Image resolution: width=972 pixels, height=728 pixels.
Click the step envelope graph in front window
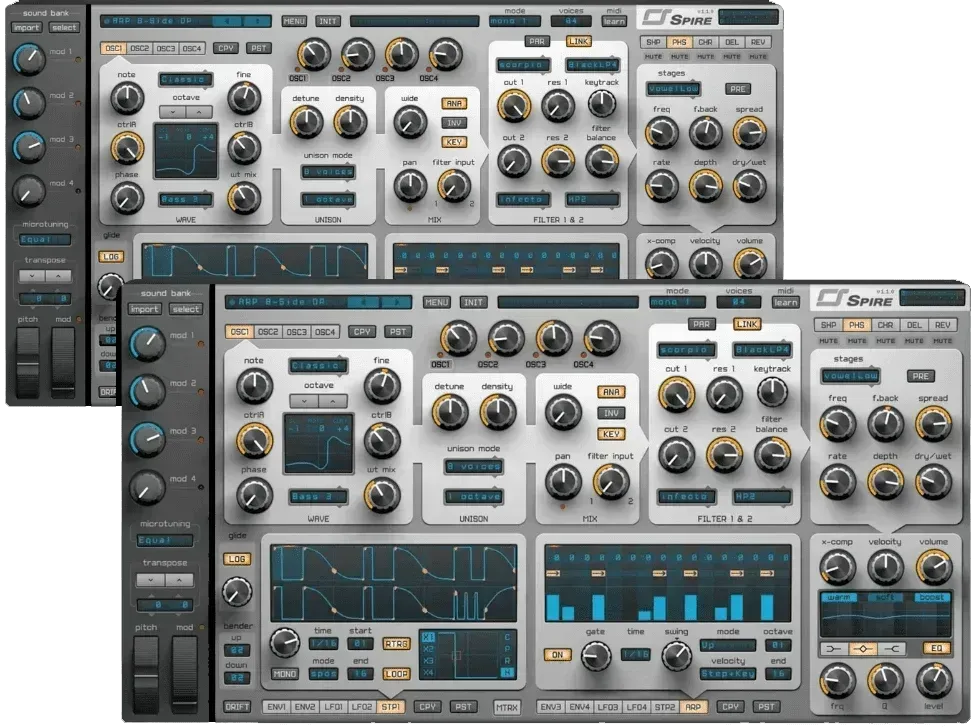(394, 583)
